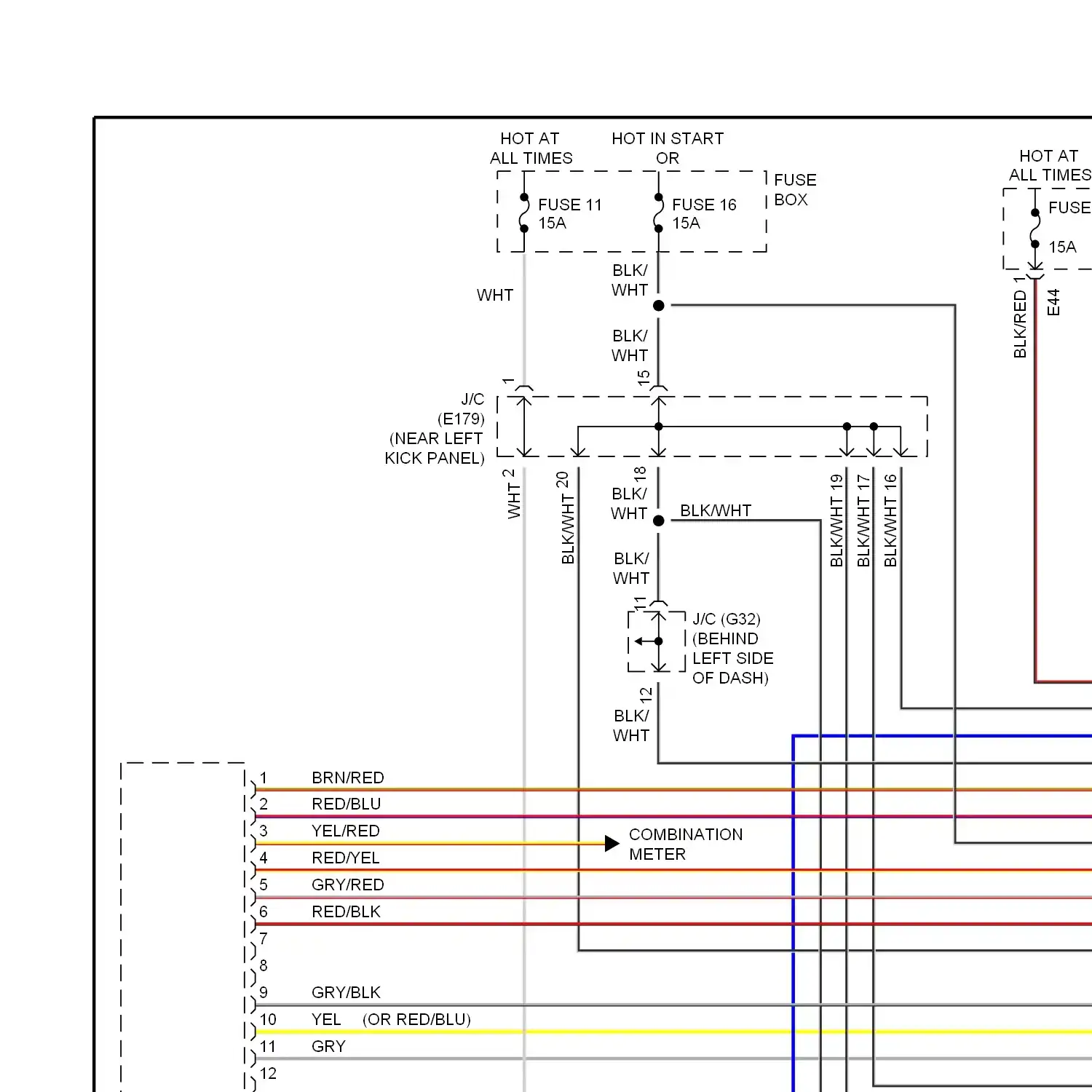The width and height of the screenshot is (1092, 1092).
Task: Click "RED/BLU" label on pin 2
Action: click(347, 804)
